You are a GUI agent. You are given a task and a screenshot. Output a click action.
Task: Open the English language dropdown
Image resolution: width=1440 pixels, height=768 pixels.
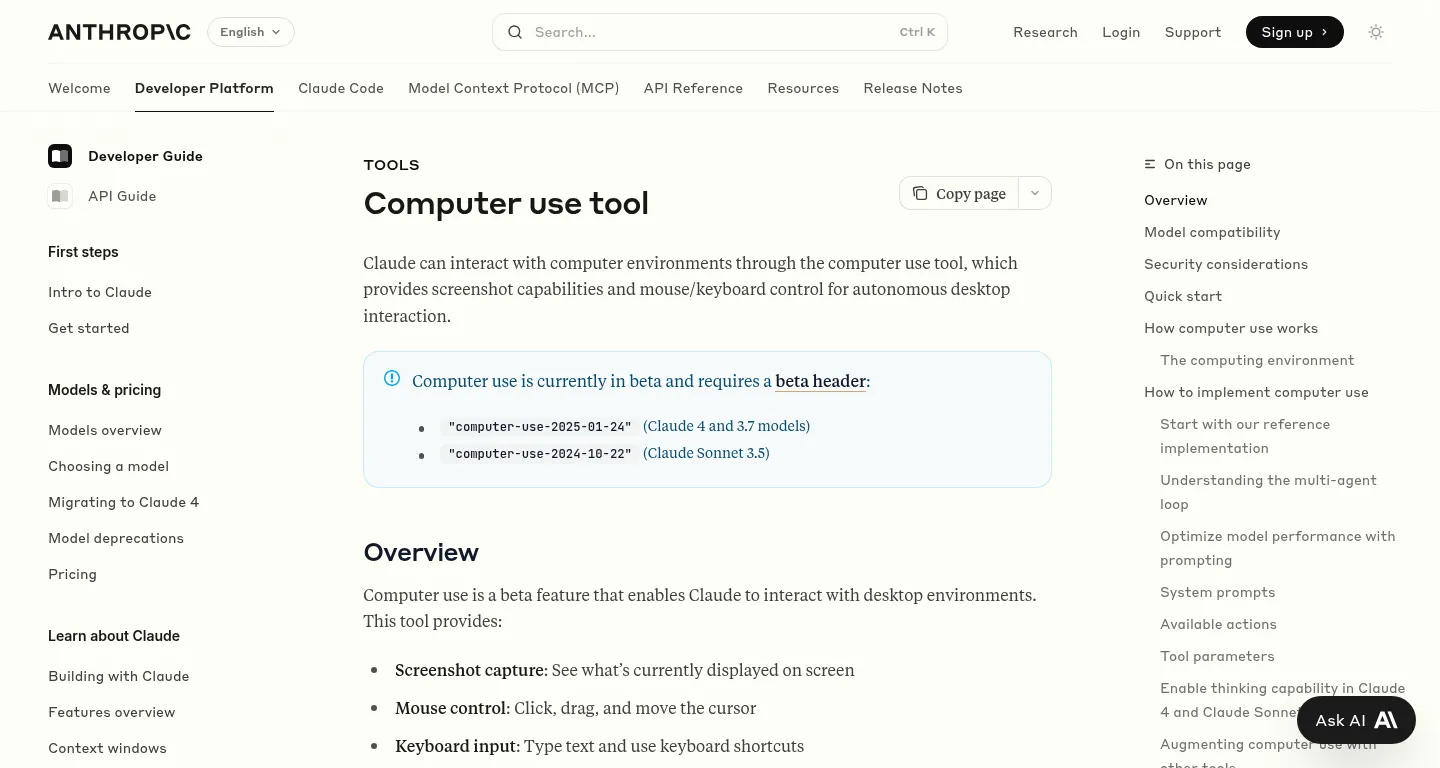pyautogui.click(x=251, y=32)
